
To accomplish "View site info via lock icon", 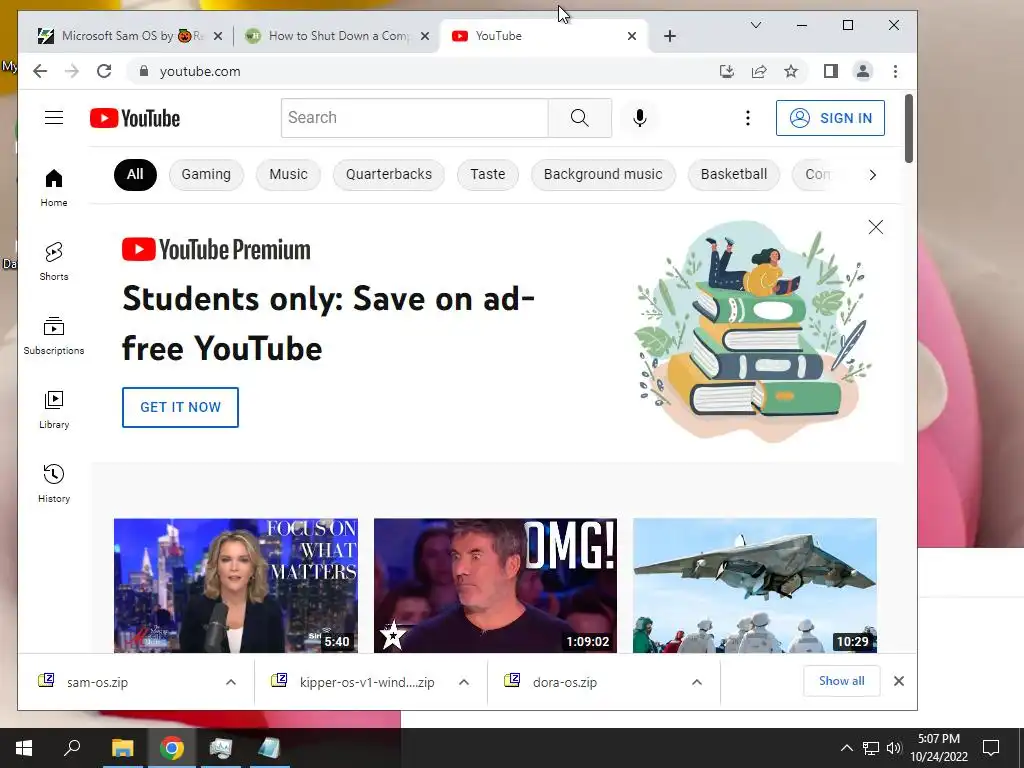I will coord(144,71).
